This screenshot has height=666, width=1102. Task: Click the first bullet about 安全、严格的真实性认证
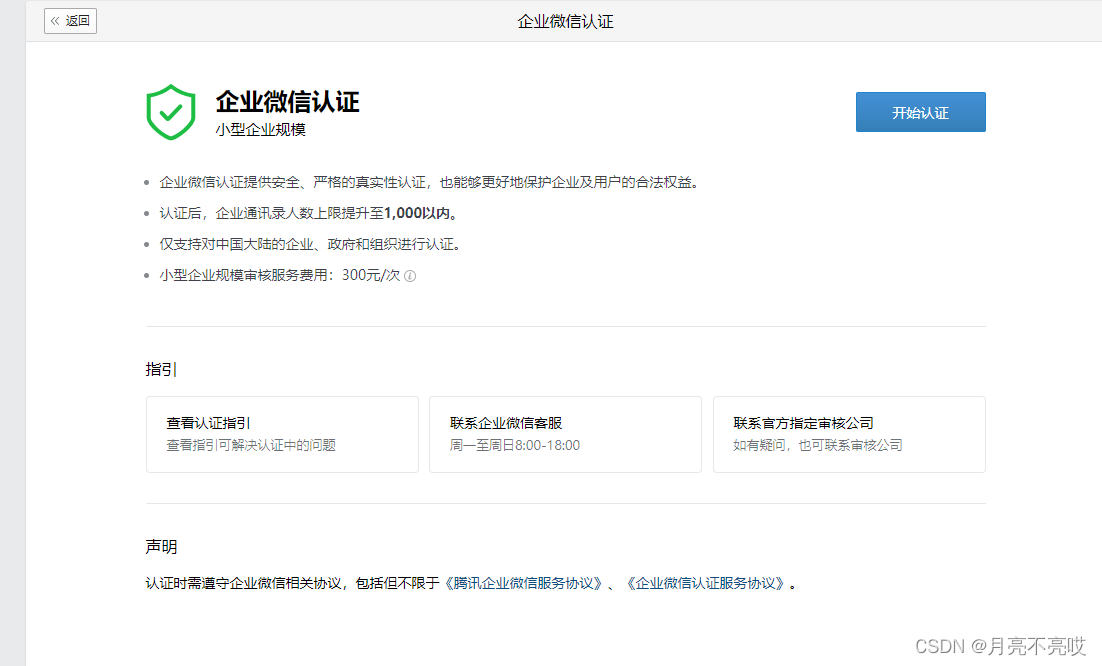click(429, 183)
